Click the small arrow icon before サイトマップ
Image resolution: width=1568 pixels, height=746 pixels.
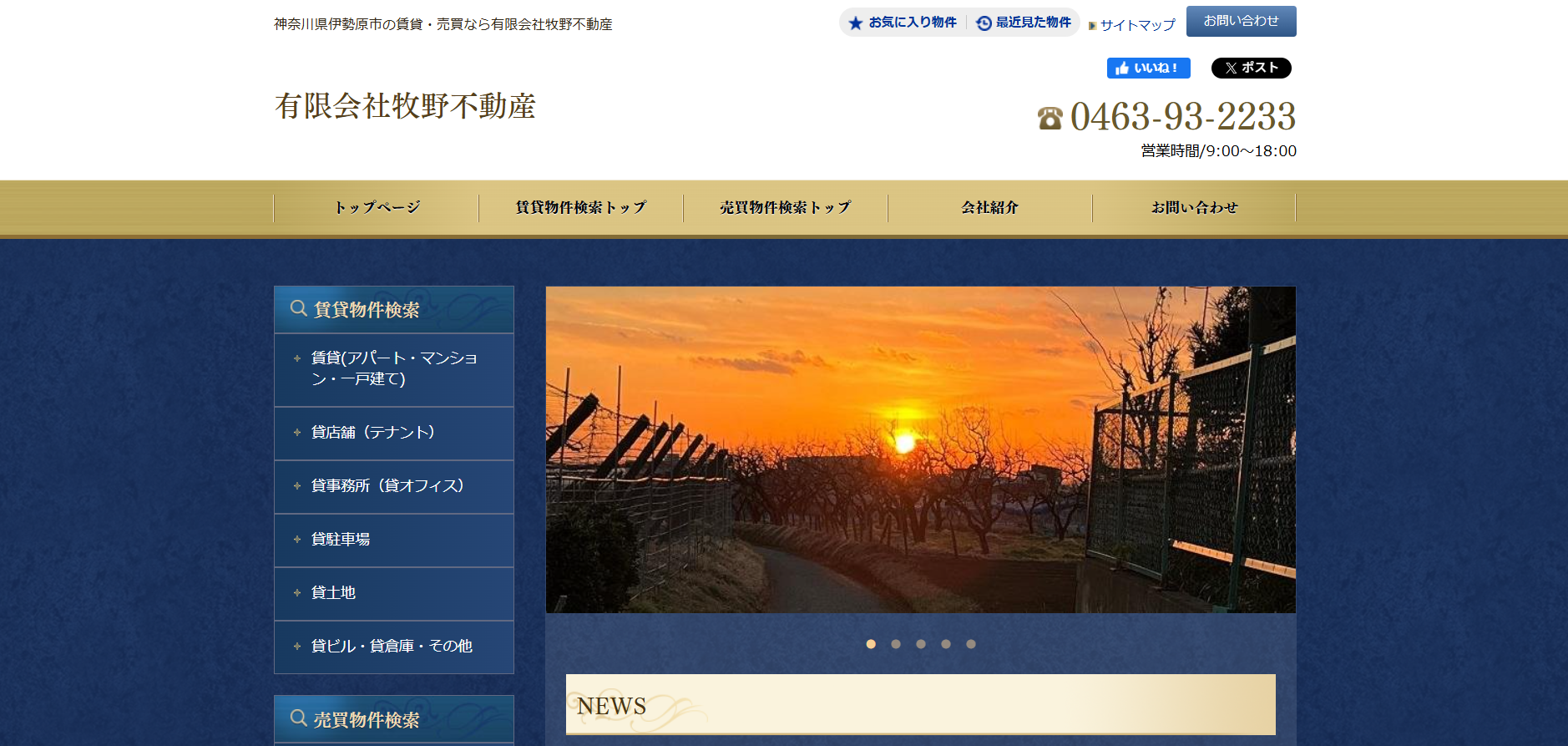point(1092,26)
